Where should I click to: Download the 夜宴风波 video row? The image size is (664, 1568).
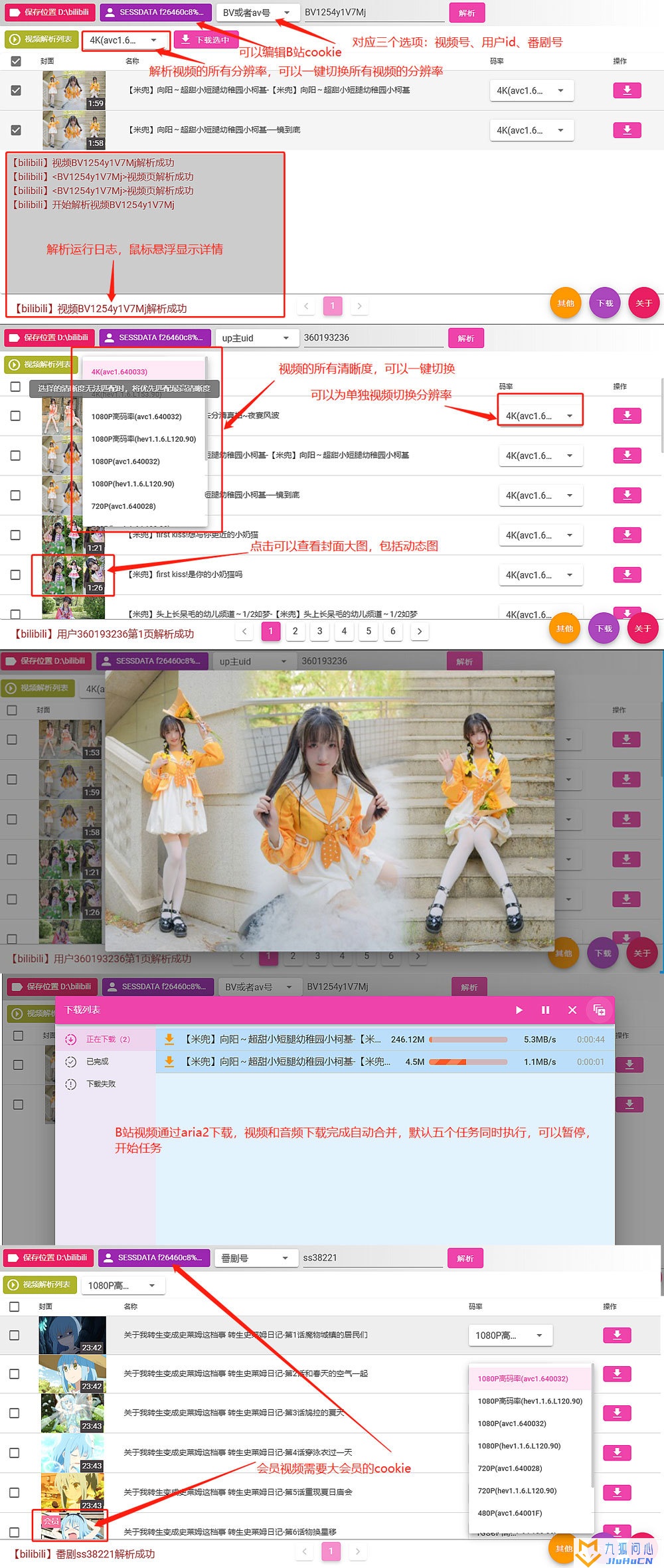(x=627, y=416)
